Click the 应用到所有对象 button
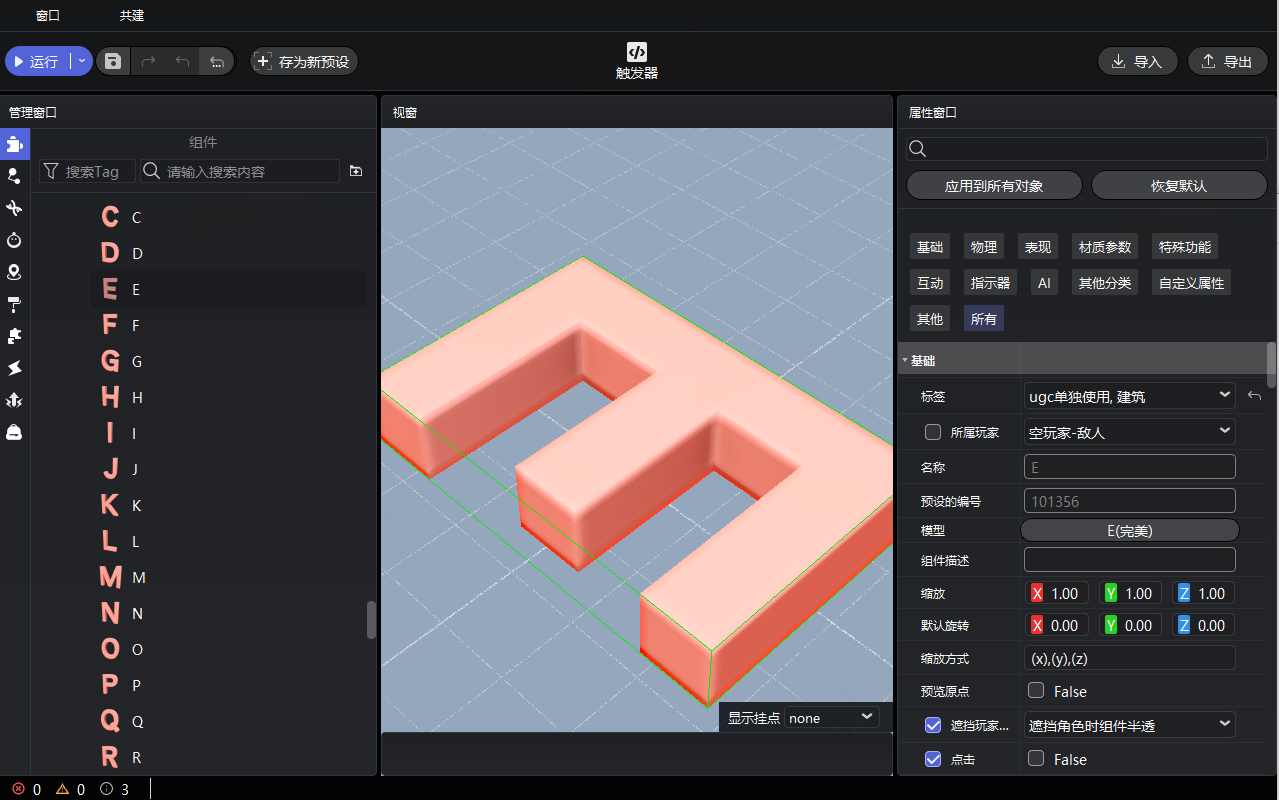 pyautogui.click(x=994, y=186)
